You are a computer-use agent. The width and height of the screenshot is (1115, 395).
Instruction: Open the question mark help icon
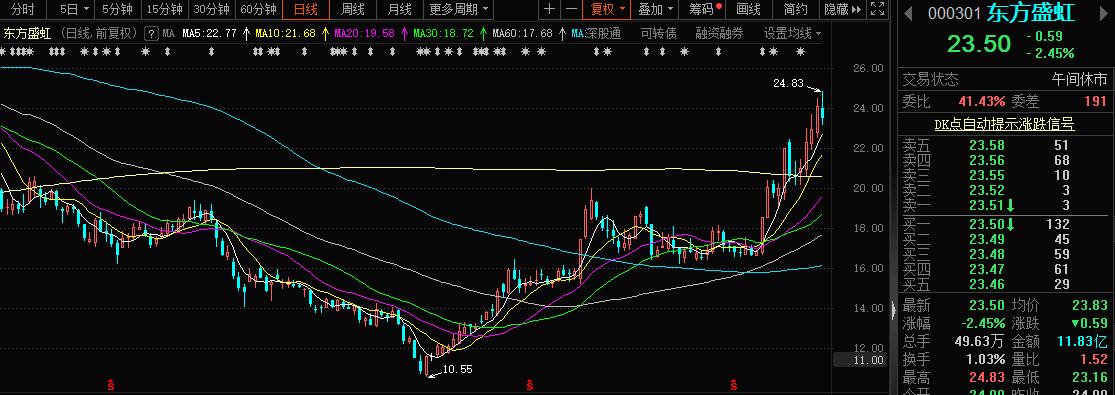coord(151,33)
